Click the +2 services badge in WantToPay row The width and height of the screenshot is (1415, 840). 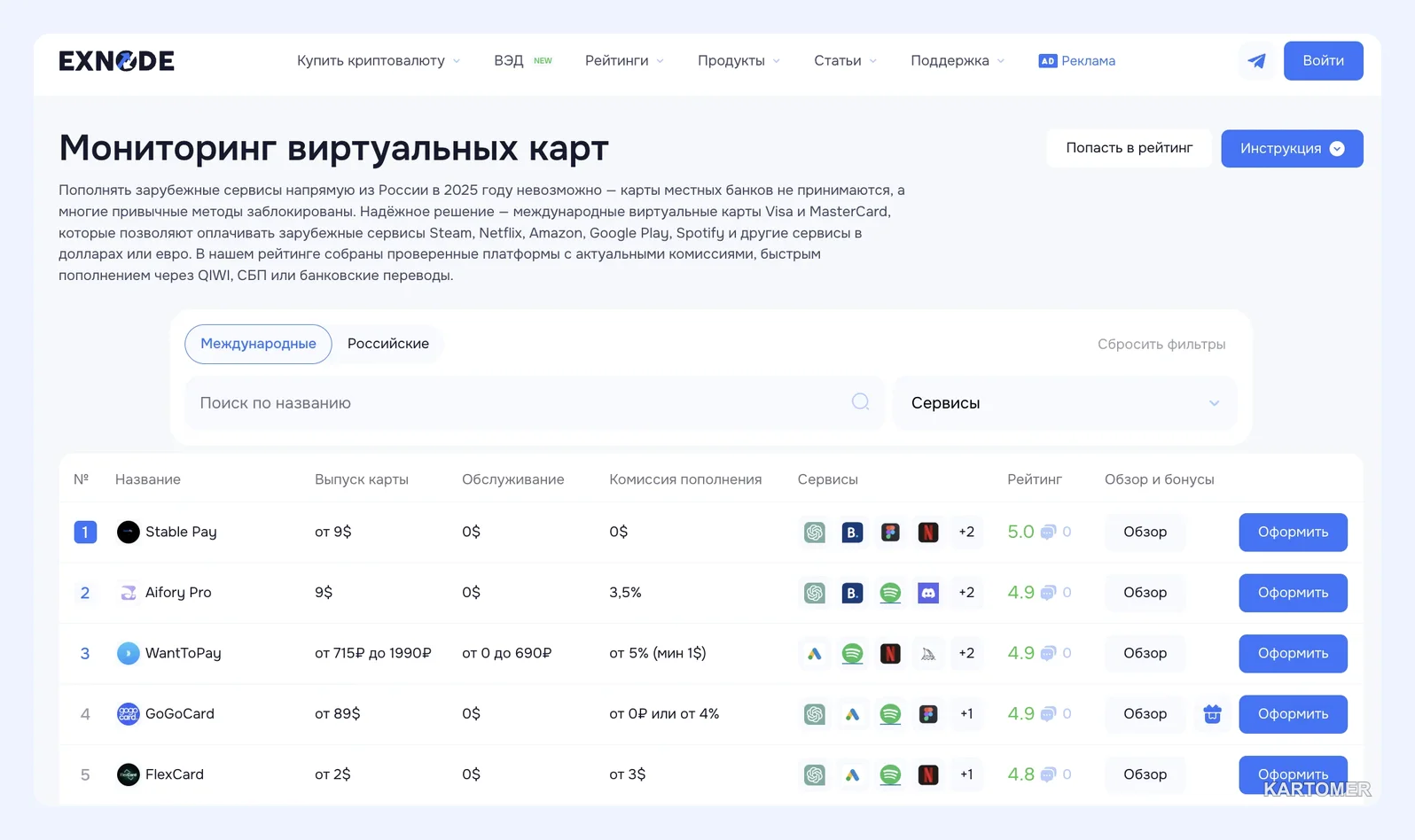[966, 653]
